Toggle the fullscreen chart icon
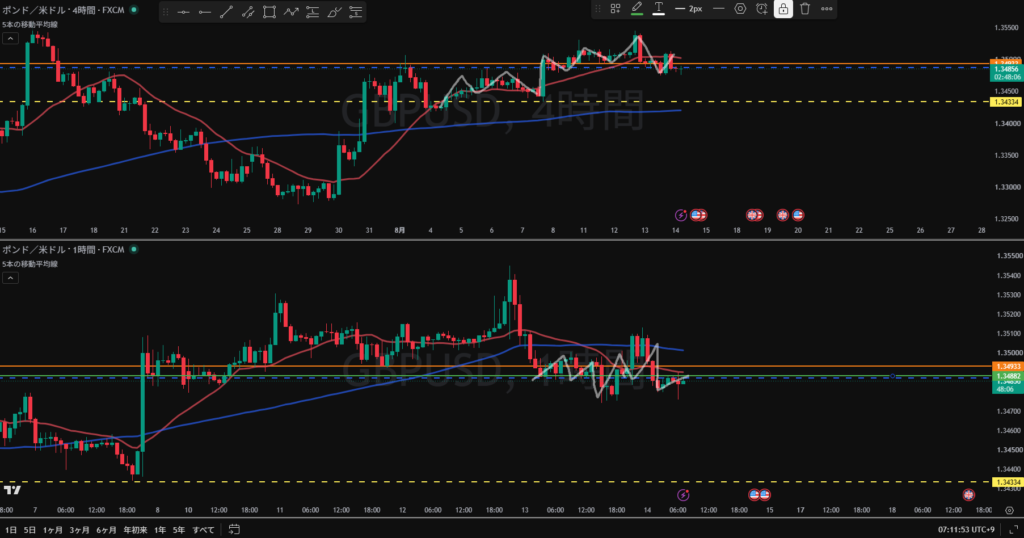This screenshot has height=538, width=1024. 1014,530
